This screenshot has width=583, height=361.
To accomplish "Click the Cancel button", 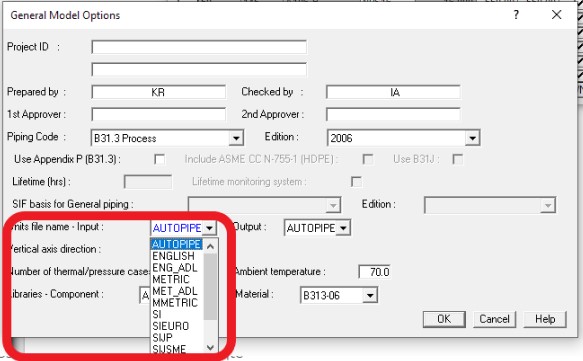I will tap(494, 319).
